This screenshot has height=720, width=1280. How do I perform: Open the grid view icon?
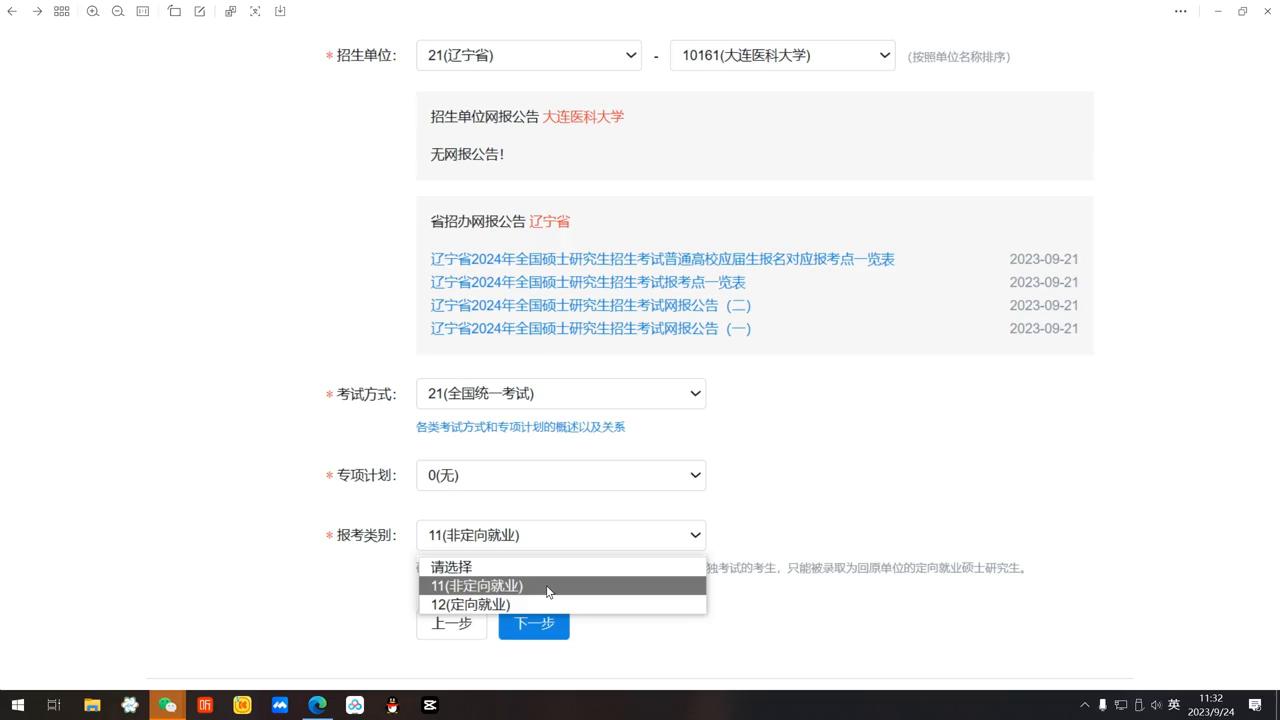point(62,11)
